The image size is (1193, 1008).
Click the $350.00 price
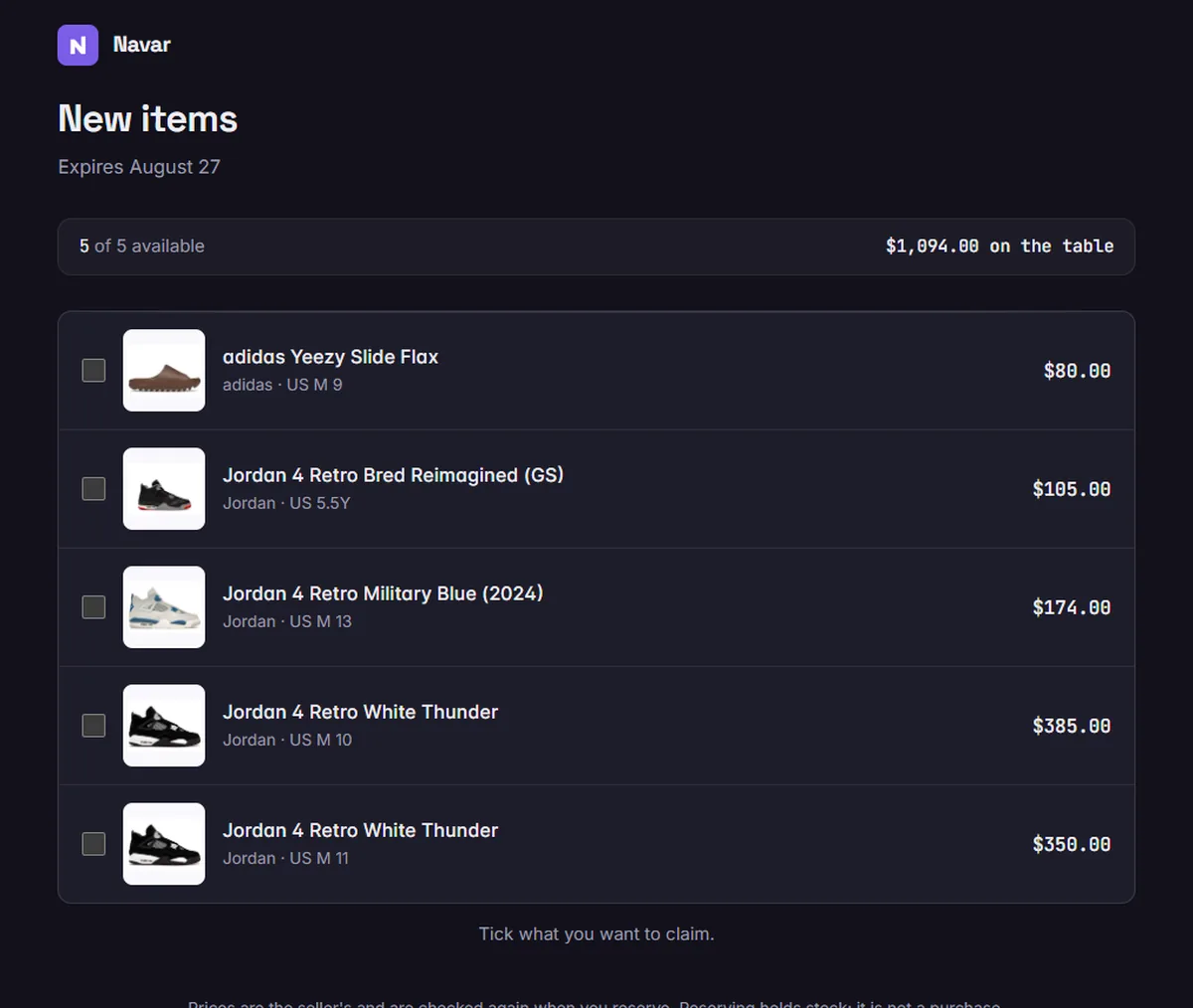click(1072, 844)
